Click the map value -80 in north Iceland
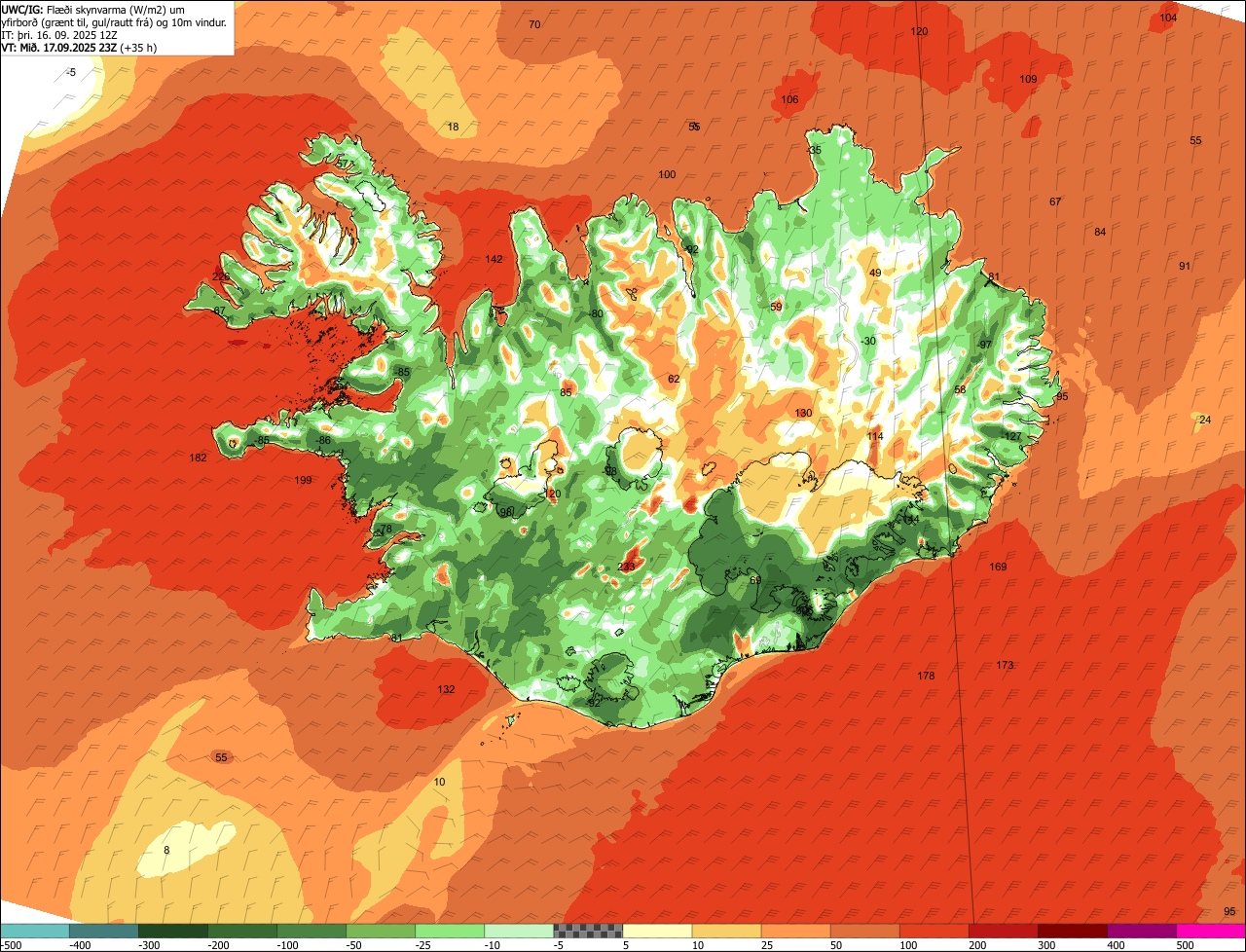 click(596, 313)
